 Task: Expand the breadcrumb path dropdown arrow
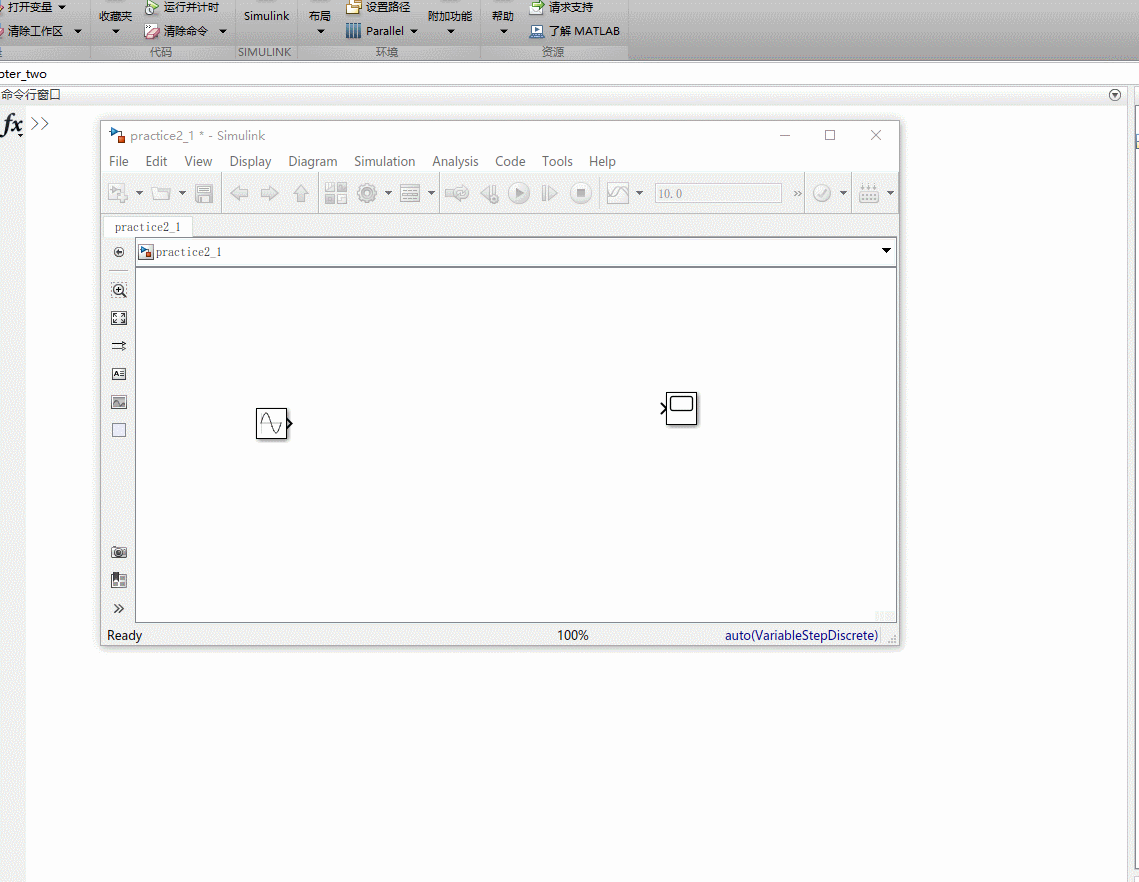pos(886,251)
